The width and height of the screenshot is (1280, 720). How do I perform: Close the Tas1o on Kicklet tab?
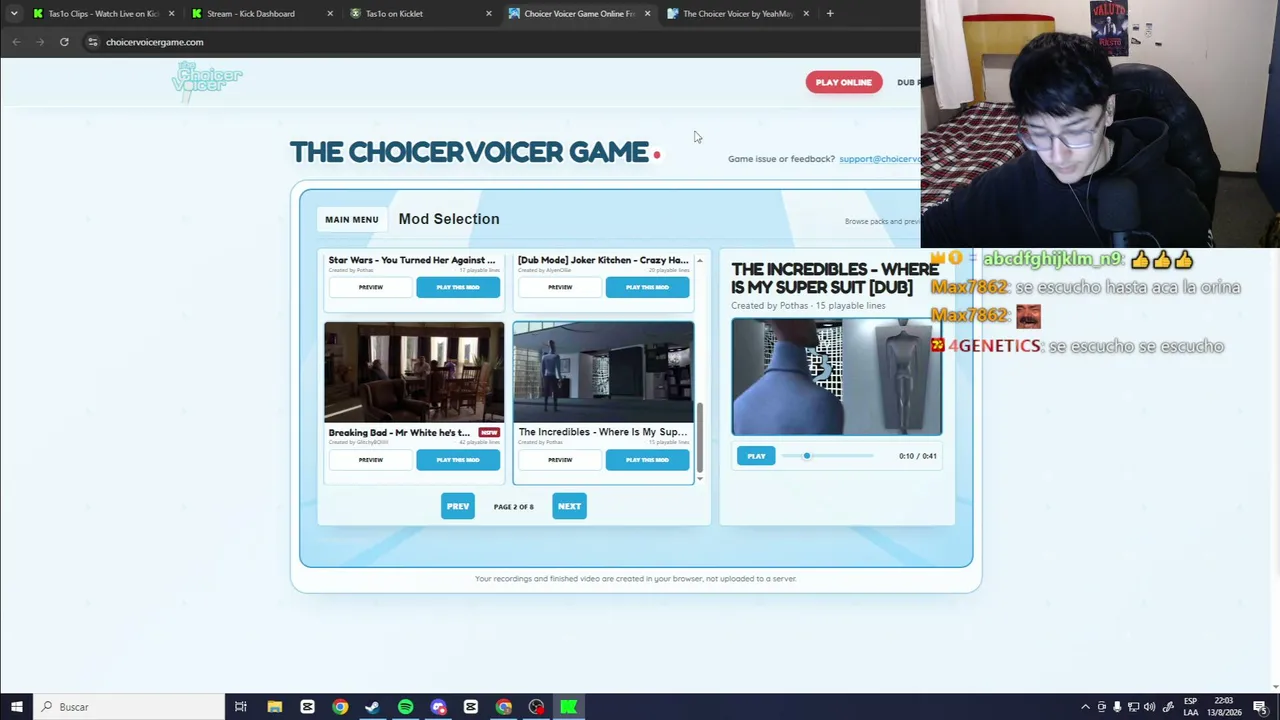pos(489,14)
